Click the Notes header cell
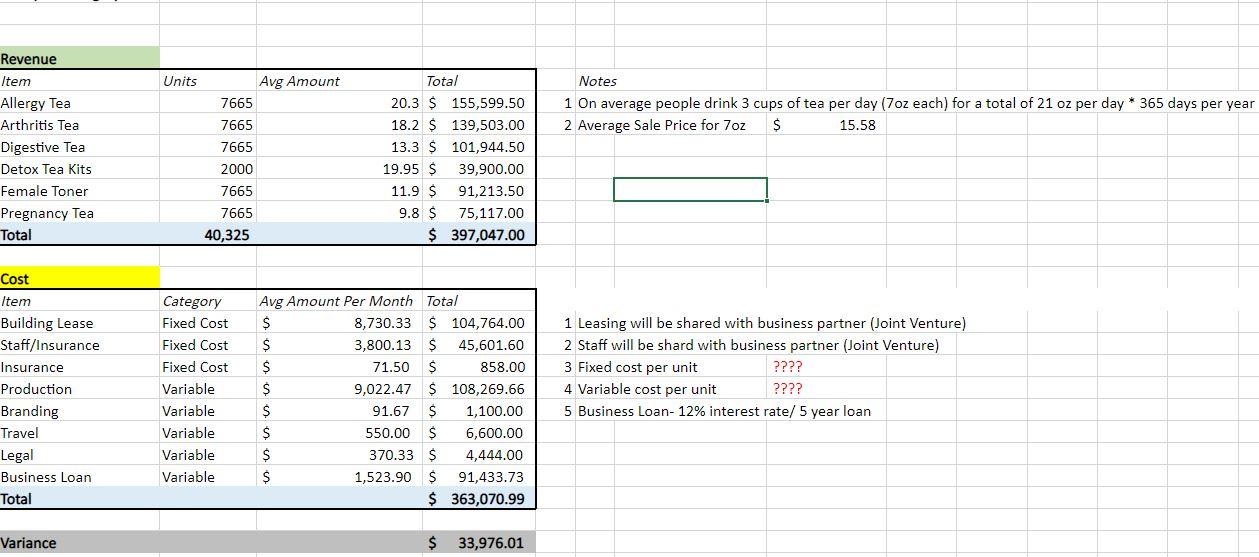The height and width of the screenshot is (557, 1259). (597, 81)
